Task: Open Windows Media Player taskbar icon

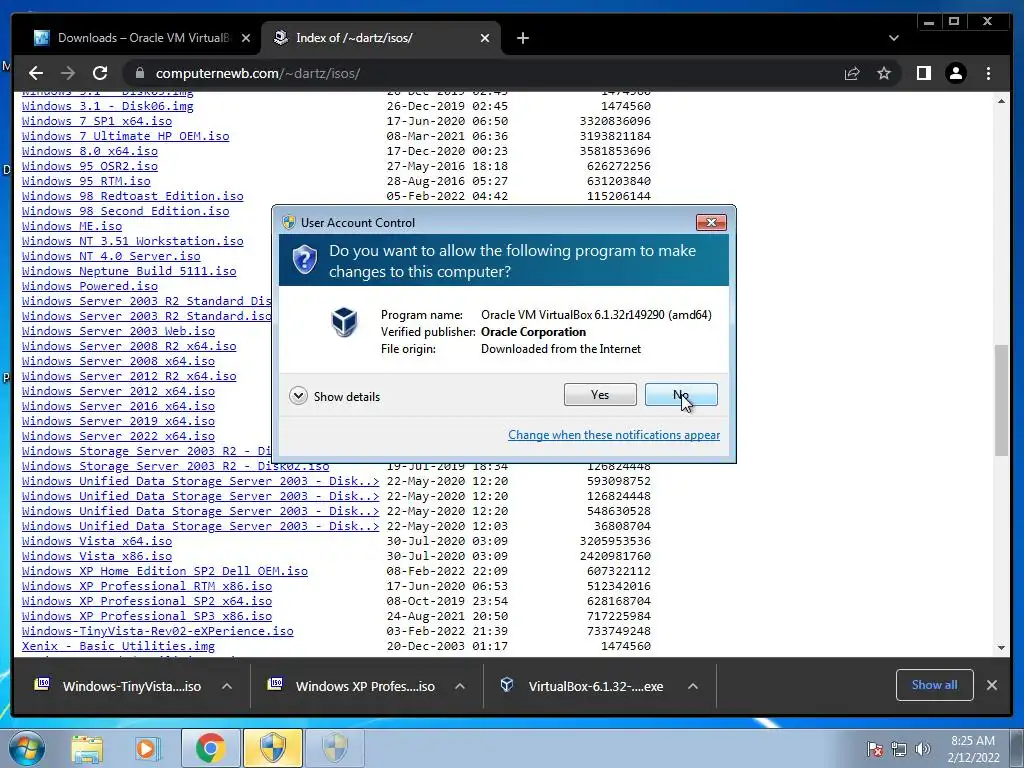Action: 147,748
